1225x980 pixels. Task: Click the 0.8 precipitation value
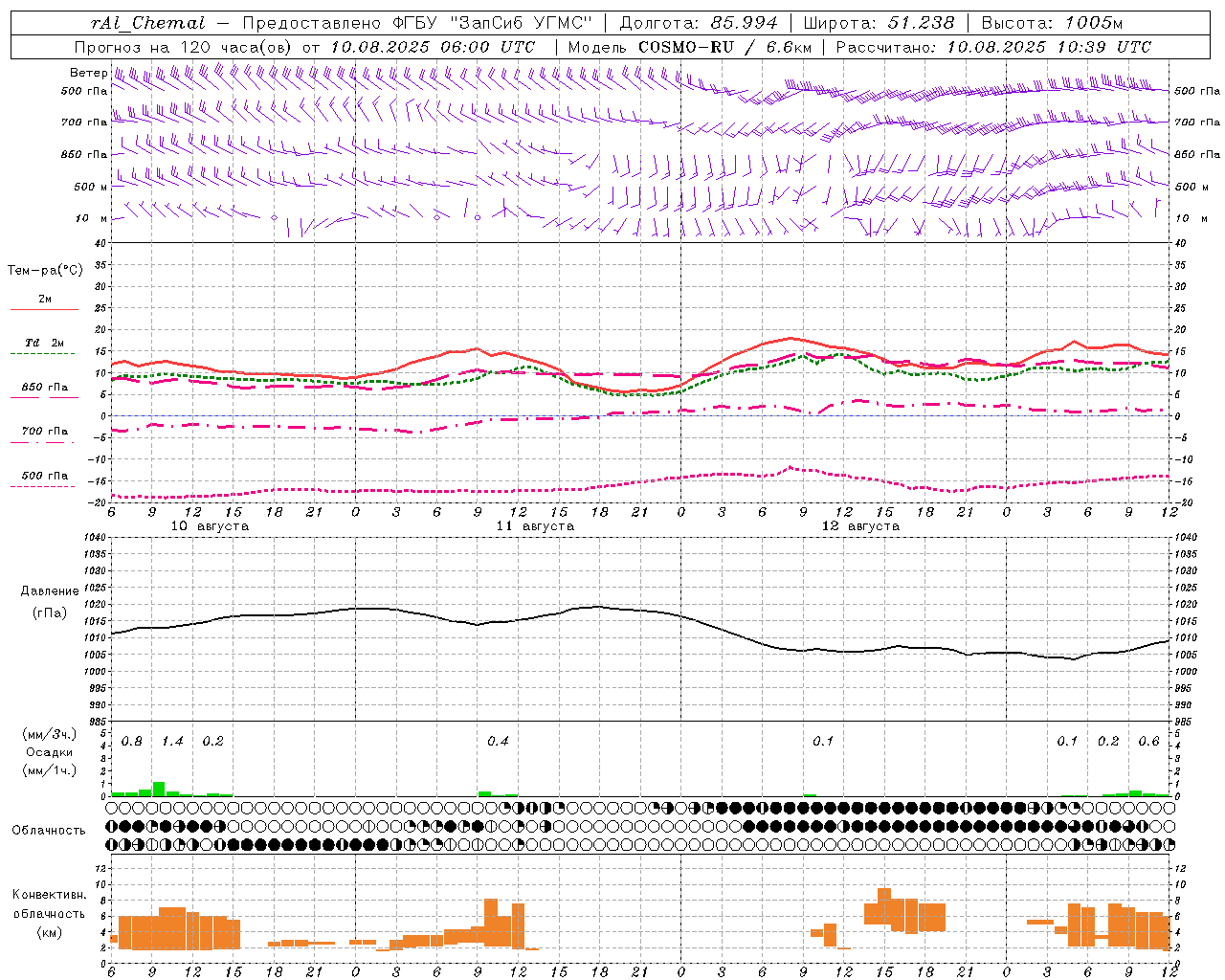tap(132, 742)
